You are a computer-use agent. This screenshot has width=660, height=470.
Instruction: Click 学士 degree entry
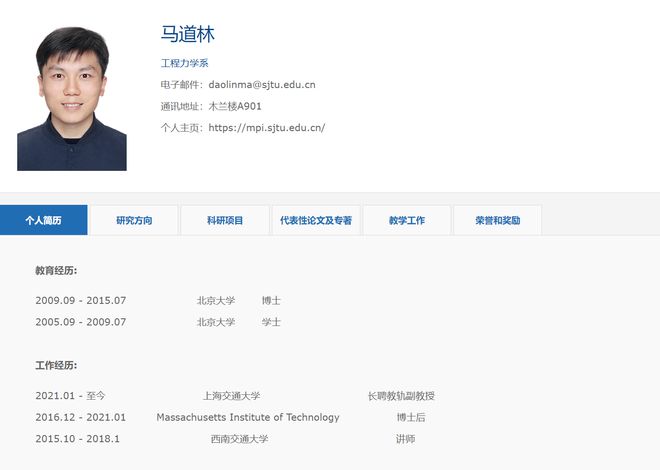pos(271,322)
